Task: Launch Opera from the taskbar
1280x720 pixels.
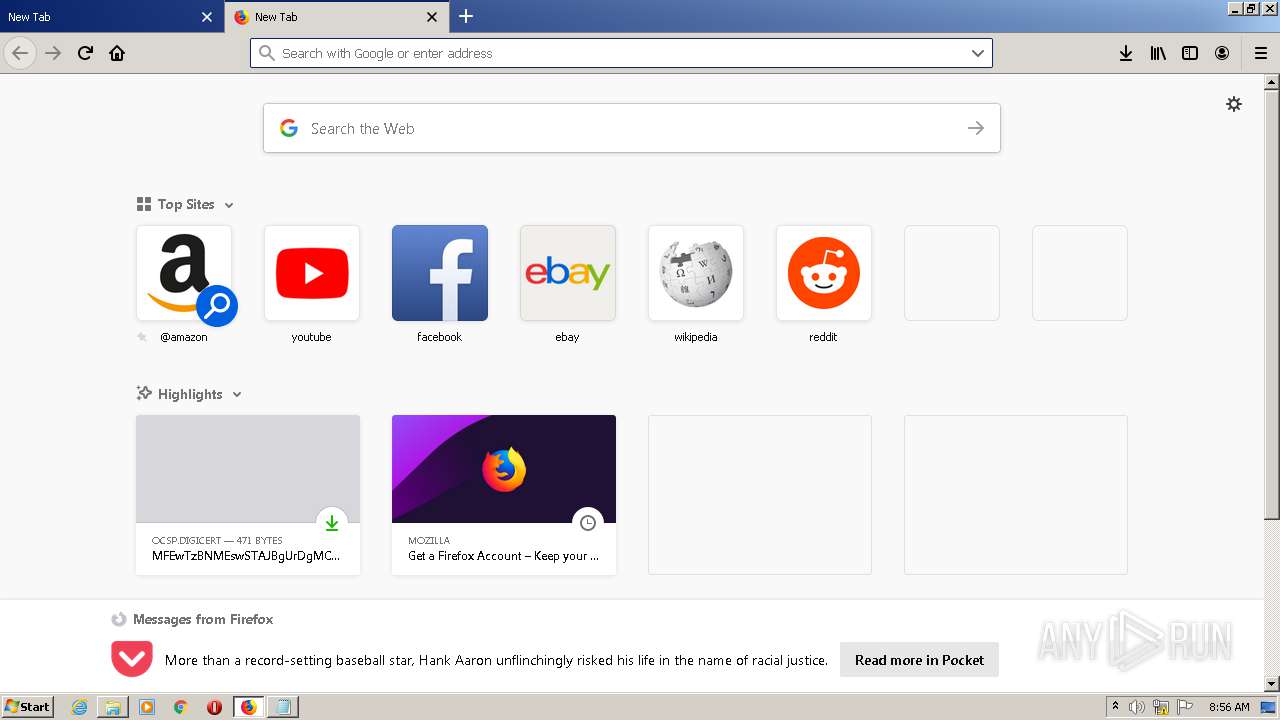Action: 214,707
